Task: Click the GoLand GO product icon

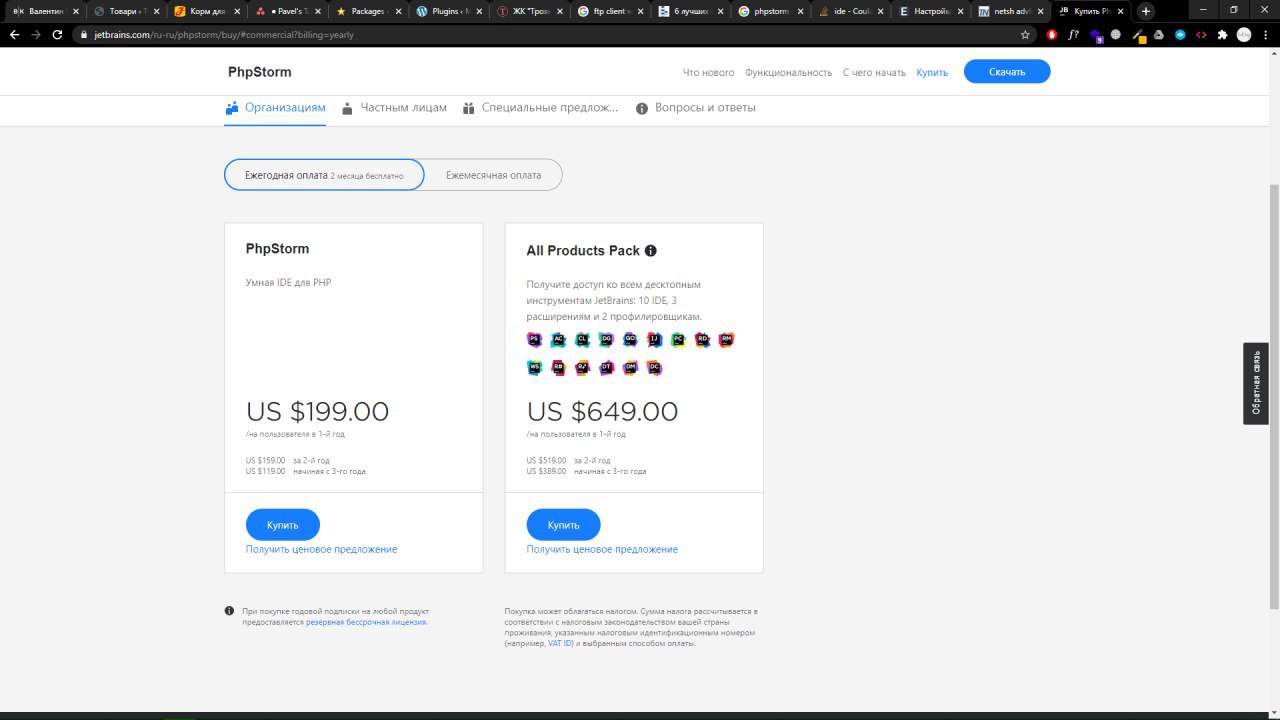Action: pyautogui.click(x=630, y=340)
